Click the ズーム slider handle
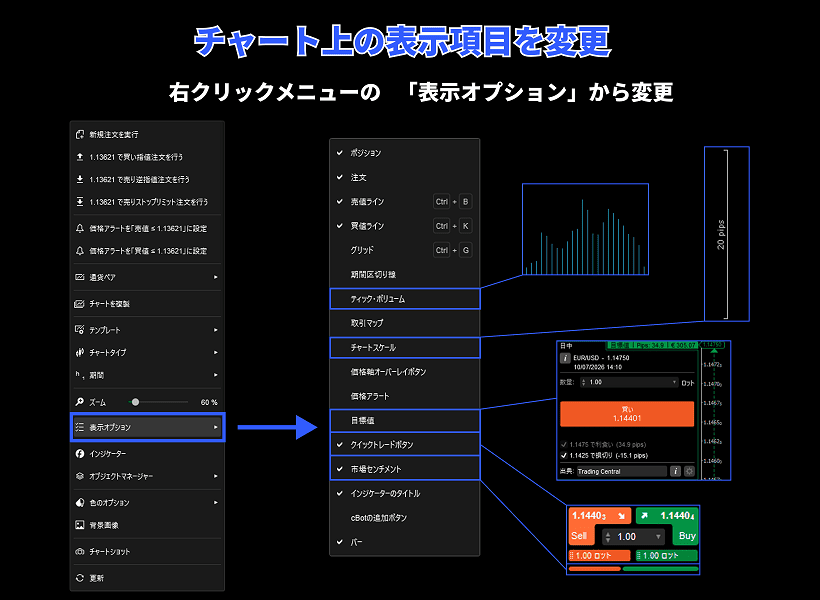Screen dimensions: 820x600 click(135, 402)
